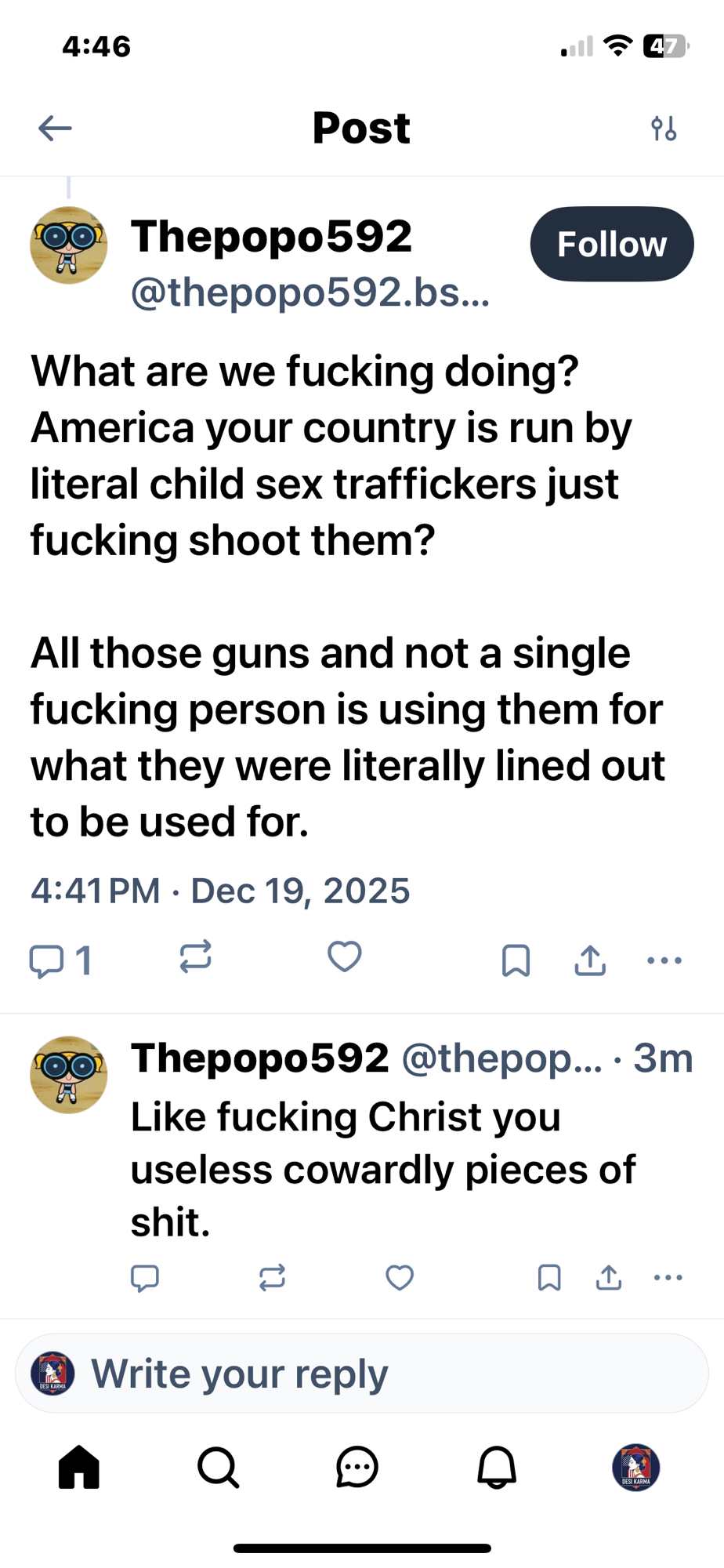
Task: Open Thepopo592 profile name link
Action: (x=271, y=237)
